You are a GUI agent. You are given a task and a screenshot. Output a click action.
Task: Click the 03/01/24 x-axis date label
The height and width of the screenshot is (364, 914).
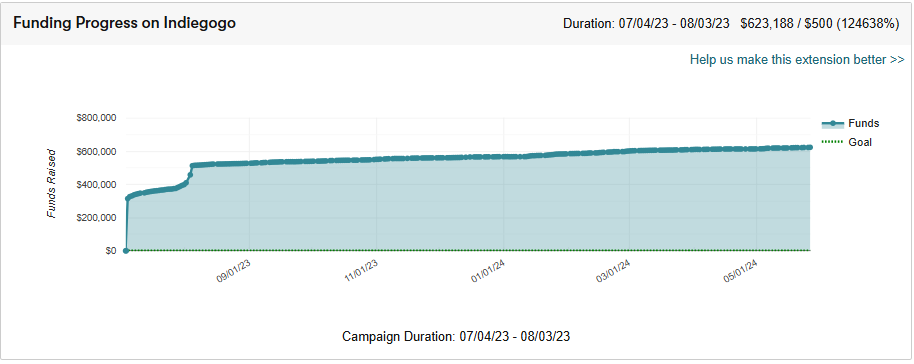coord(613,271)
